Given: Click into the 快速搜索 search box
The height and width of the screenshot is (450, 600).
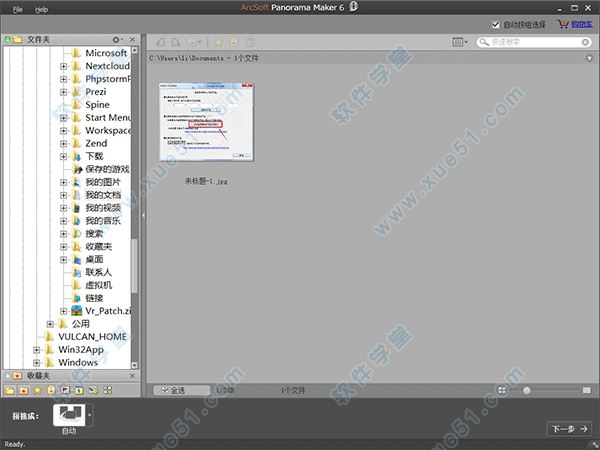Looking at the screenshot, I should [535, 42].
